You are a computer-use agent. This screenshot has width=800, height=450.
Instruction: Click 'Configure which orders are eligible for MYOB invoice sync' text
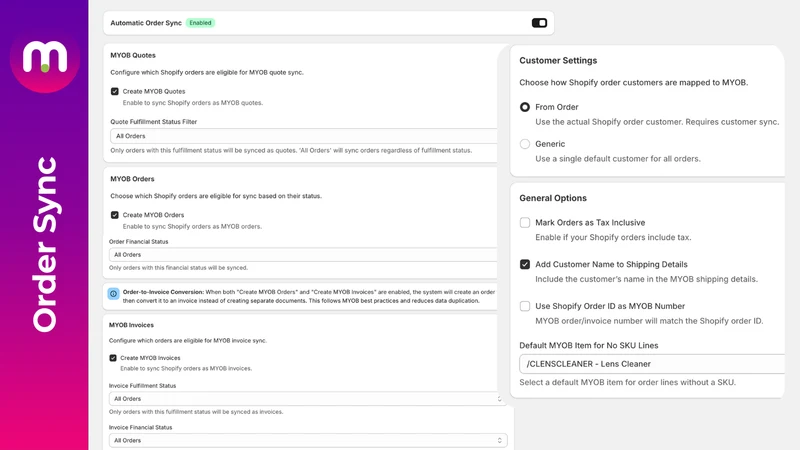[188, 340]
